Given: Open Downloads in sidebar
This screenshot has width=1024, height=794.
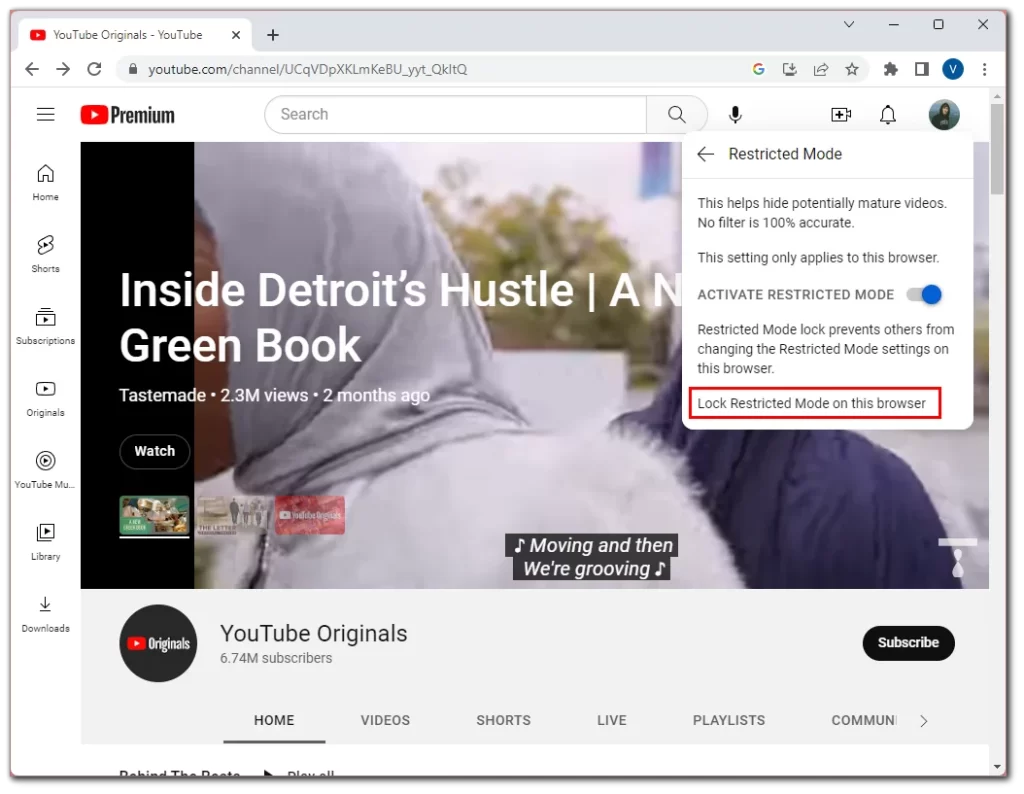Looking at the screenshot, I should [45, 614].
